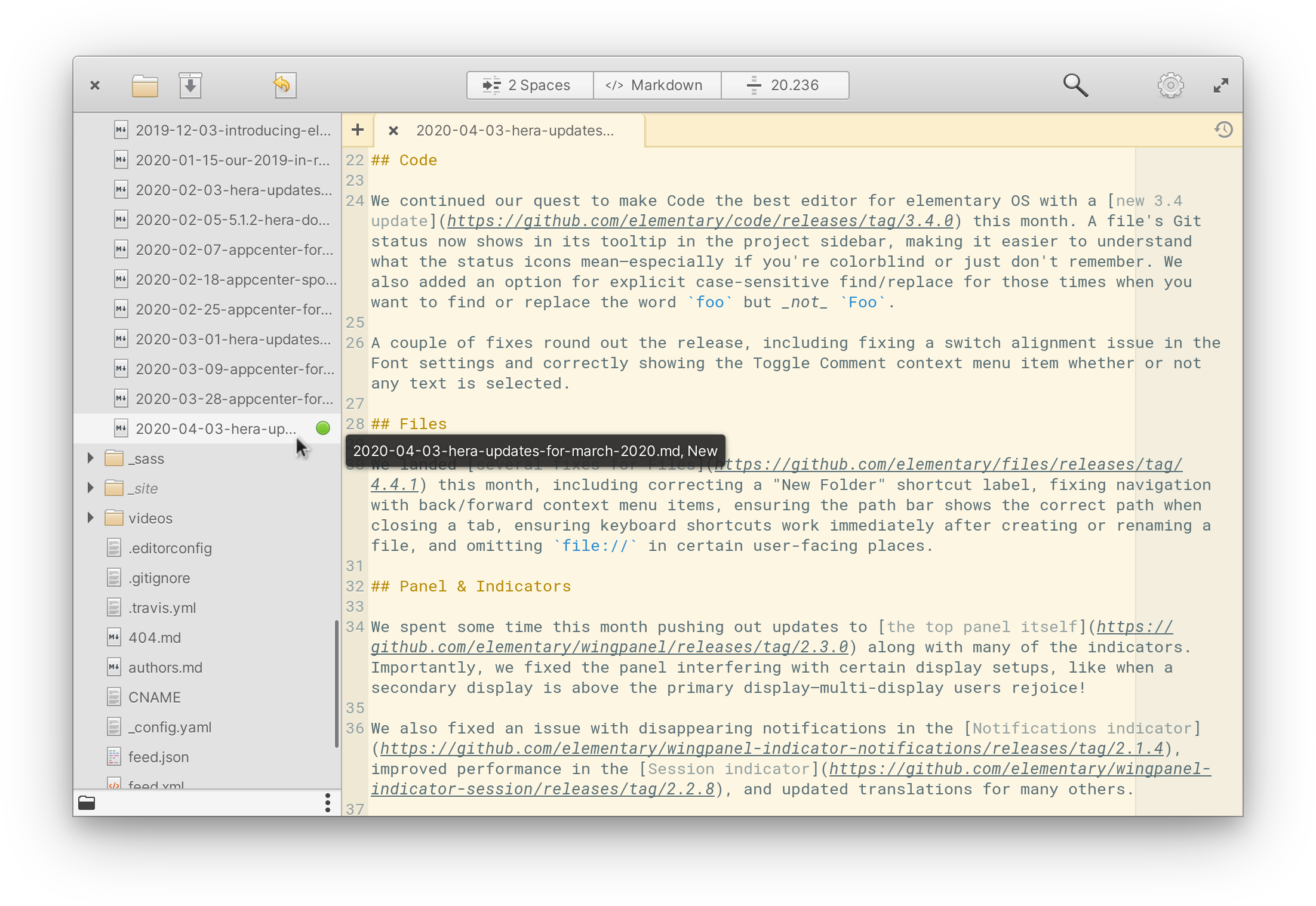Viewport: 1316px width, 906px height.
Task: Open the 2 Spaces indentation dropdown
Action: tap(529, 85)
